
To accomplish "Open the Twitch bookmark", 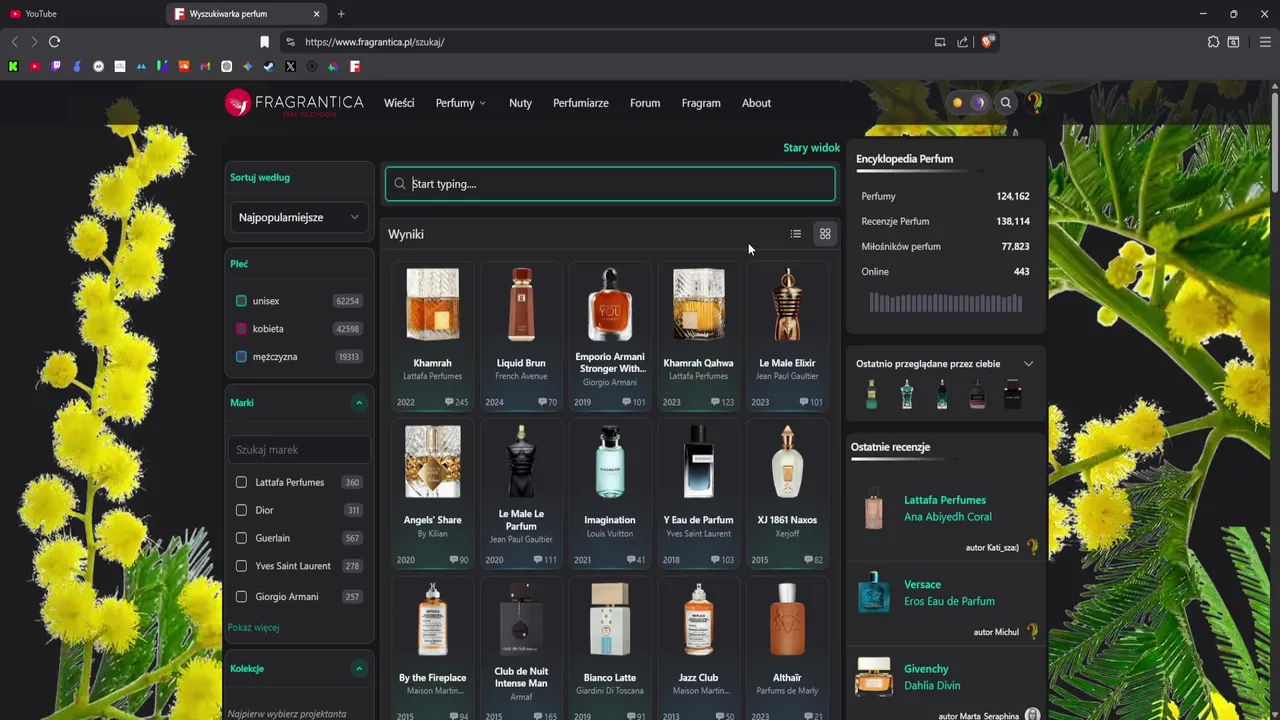I will pyautogui.click(x=56, y=67).
